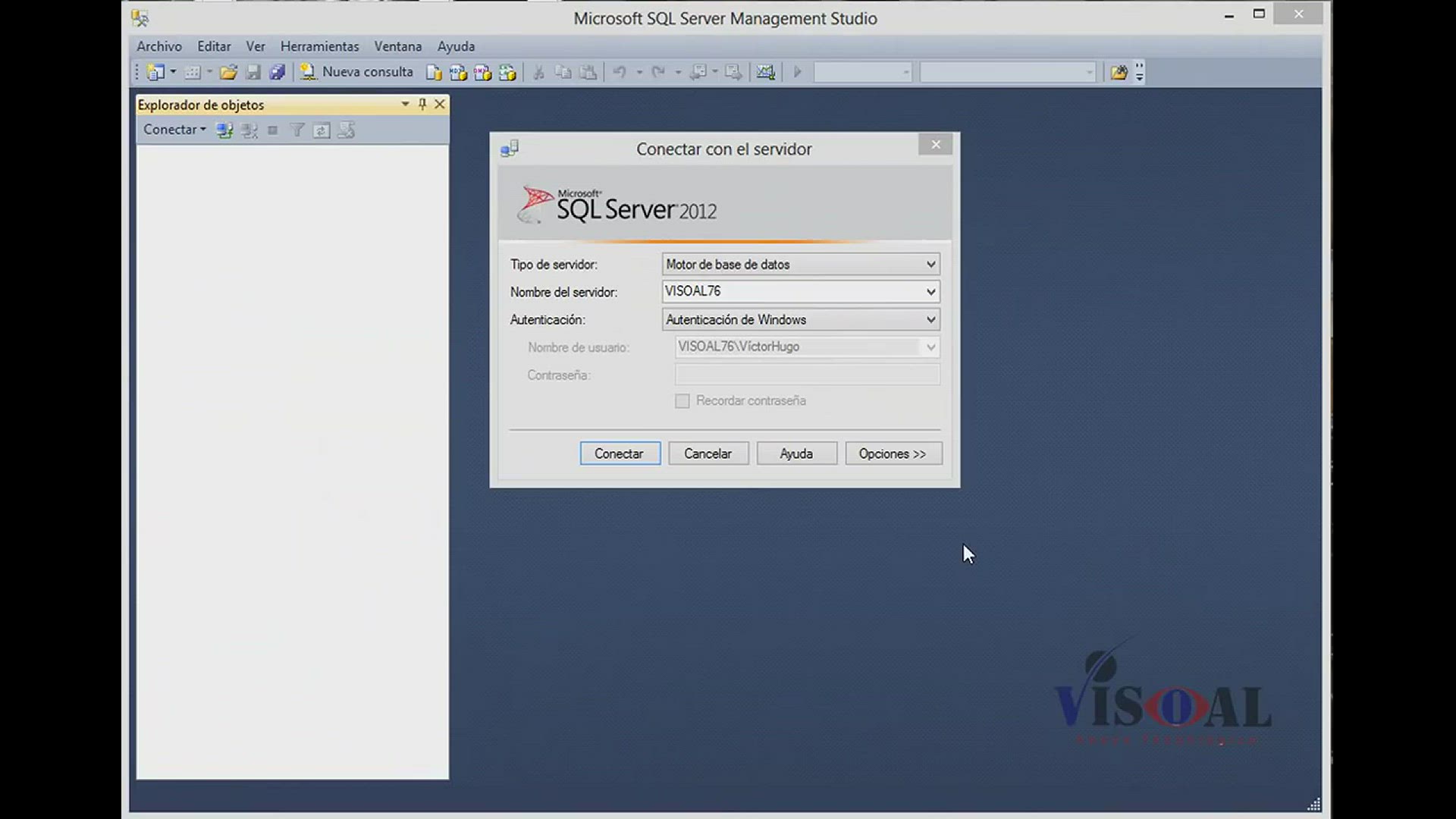The height and width of the screenshot is (819, 1456).
Task: Open the New Project toolbar icon
Action: [155, 72]
